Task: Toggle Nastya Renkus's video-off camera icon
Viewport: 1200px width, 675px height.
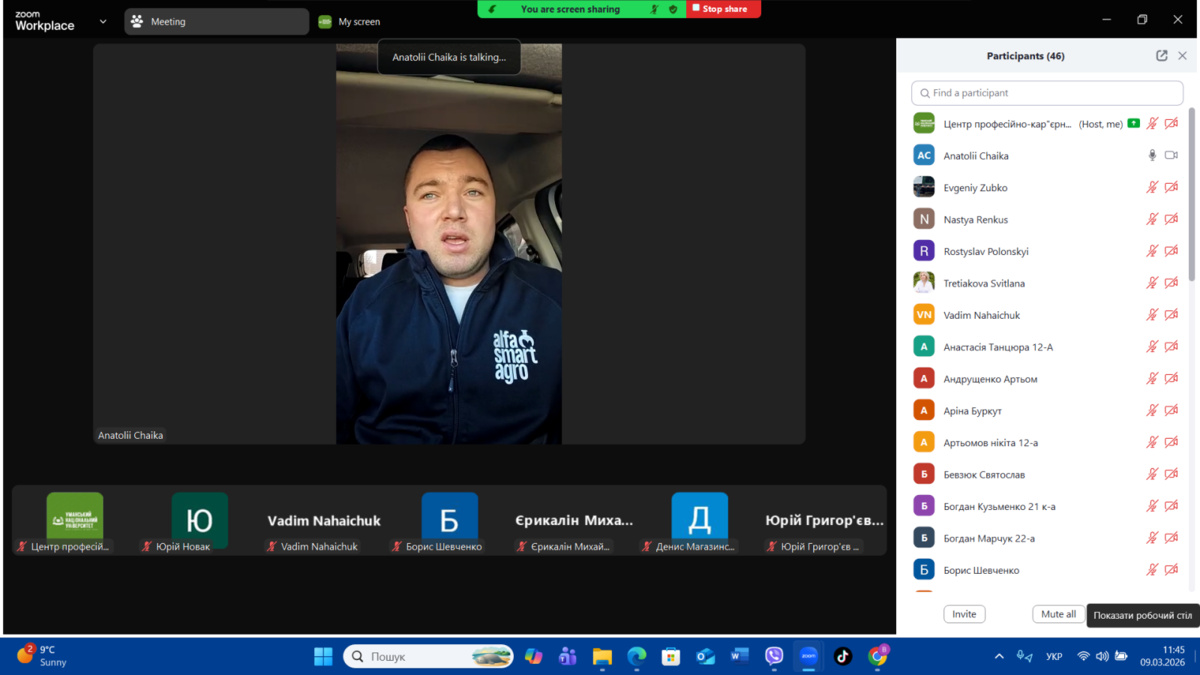Action: coord(1171,219)
